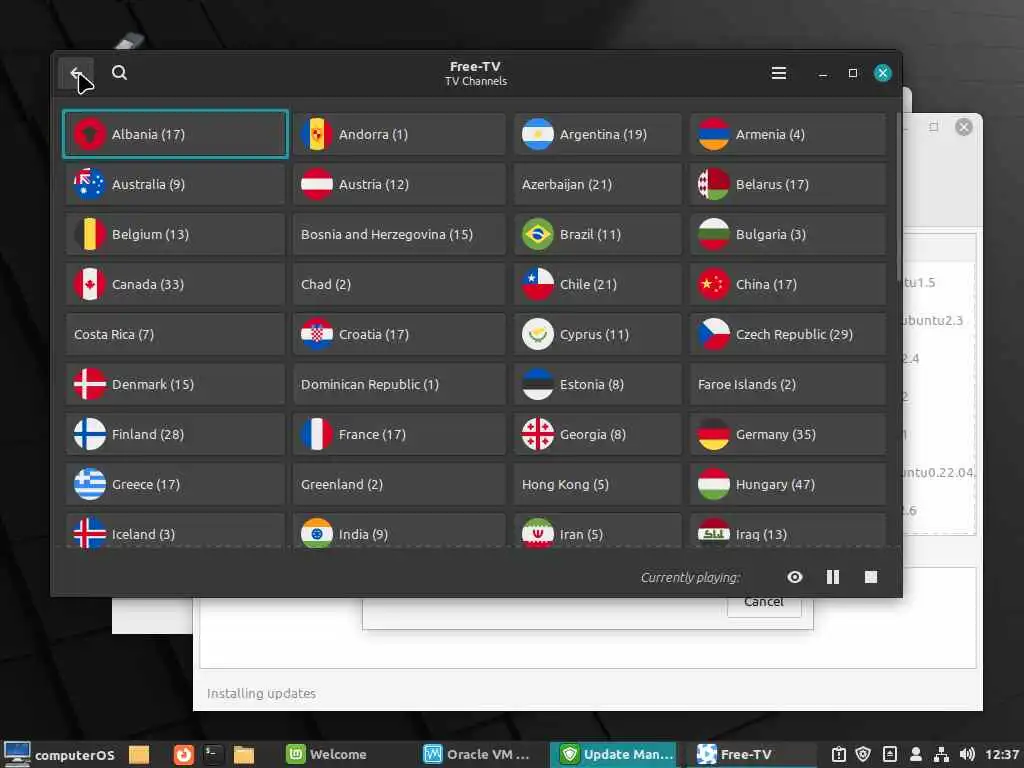Click the Georgia flag icon
This screenshot has width=1024, height=768.
click(x=537, y=434)
